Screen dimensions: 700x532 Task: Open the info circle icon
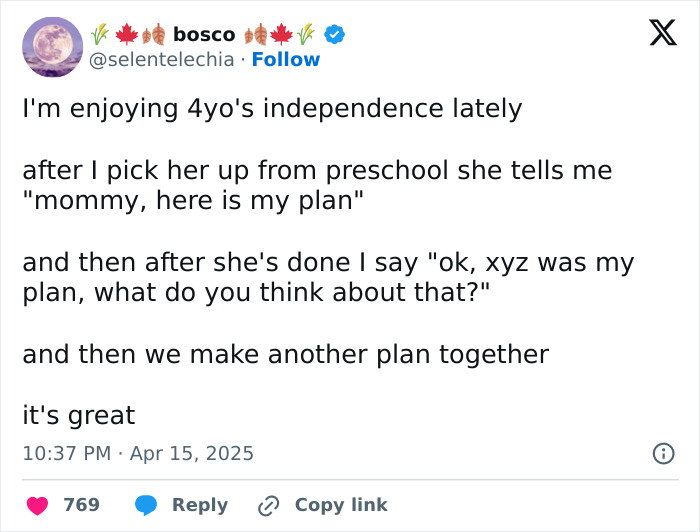(x=664, y=454)
